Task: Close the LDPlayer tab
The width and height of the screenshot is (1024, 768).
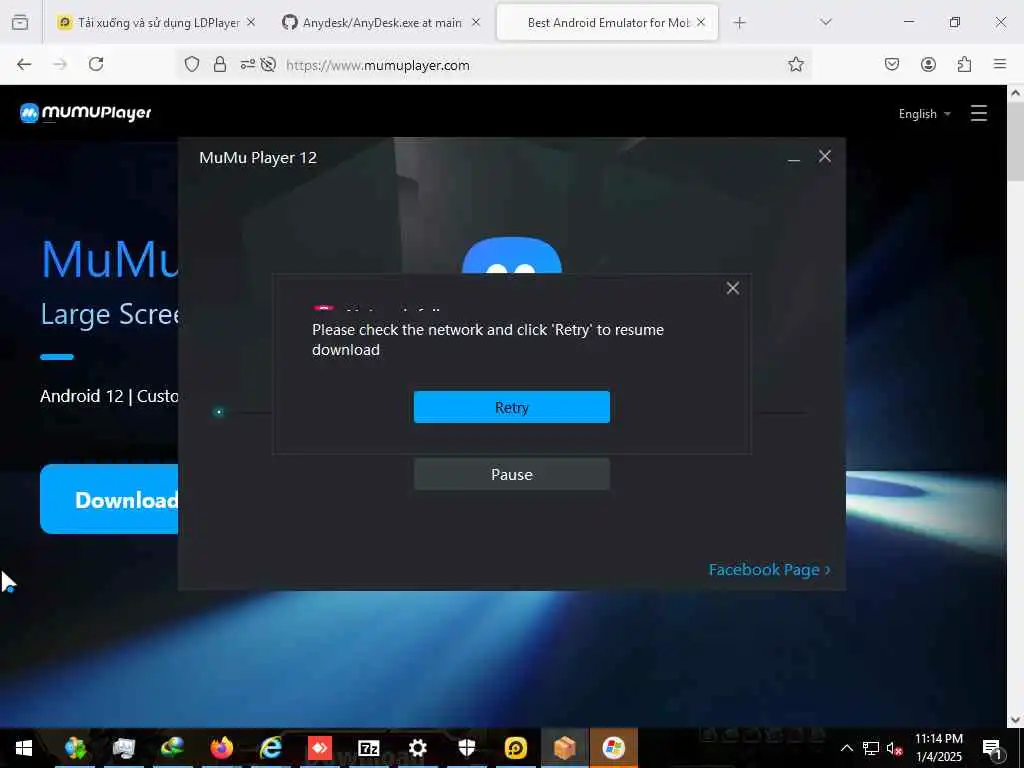Action: (251, 22)
